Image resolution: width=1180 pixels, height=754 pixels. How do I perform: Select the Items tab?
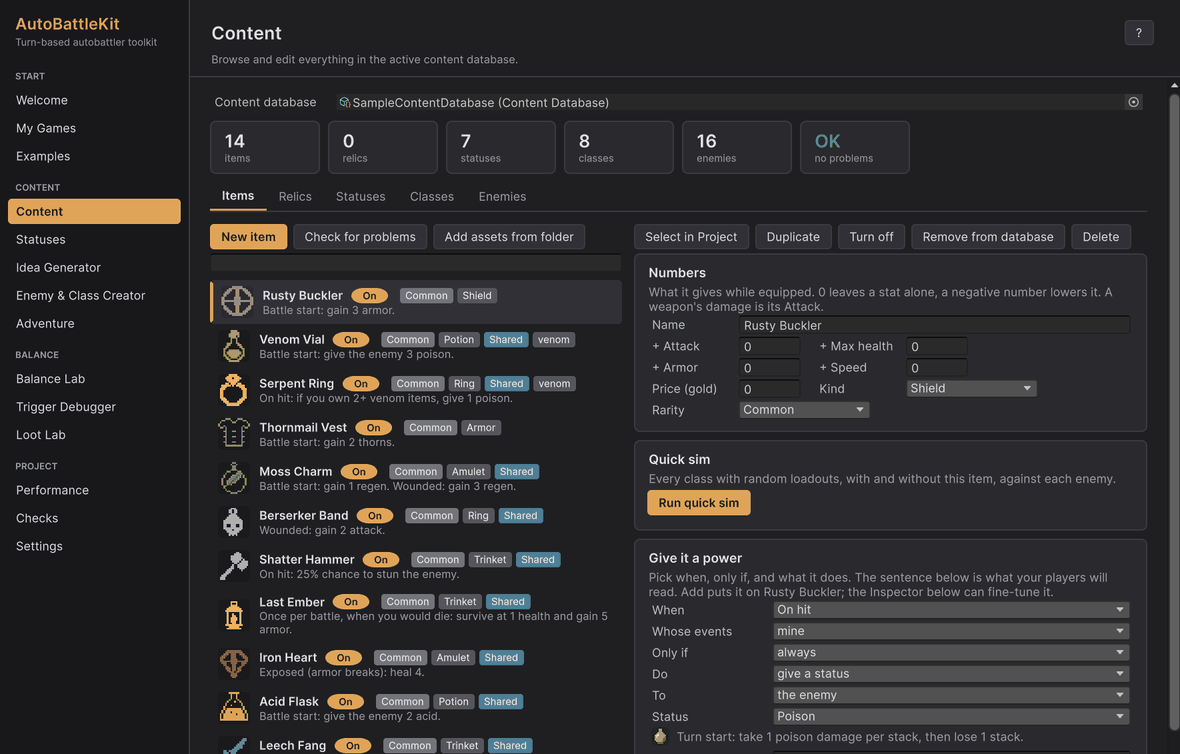click(238, 196)
